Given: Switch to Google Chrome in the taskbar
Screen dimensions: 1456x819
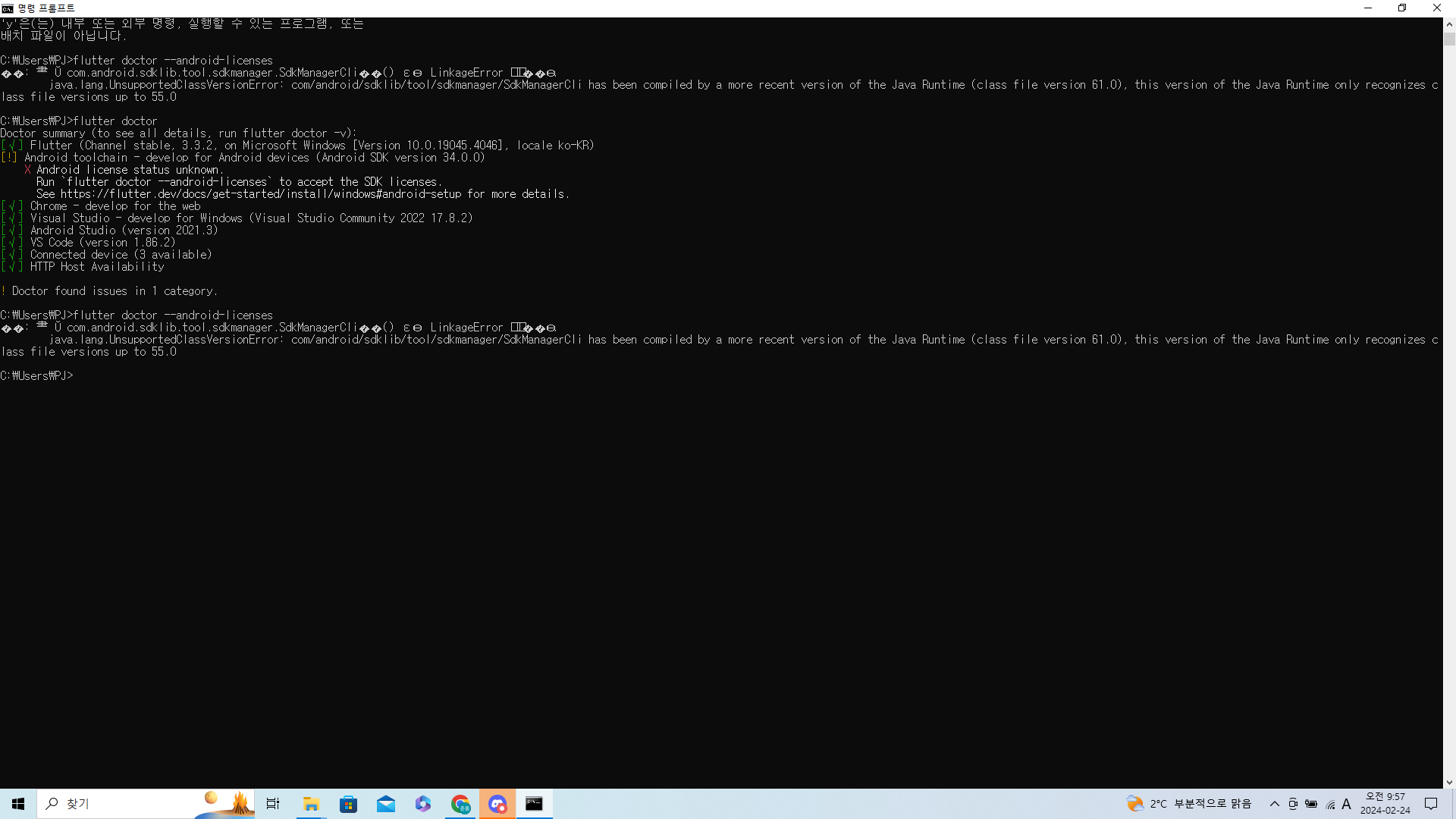Looking at the screenshot, I should tap(460, 804).
